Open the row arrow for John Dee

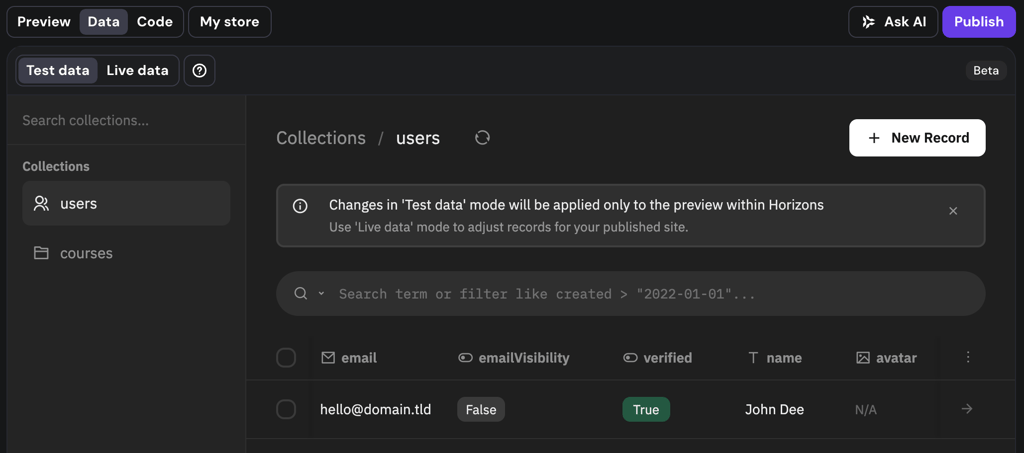[x=967, y=409]
